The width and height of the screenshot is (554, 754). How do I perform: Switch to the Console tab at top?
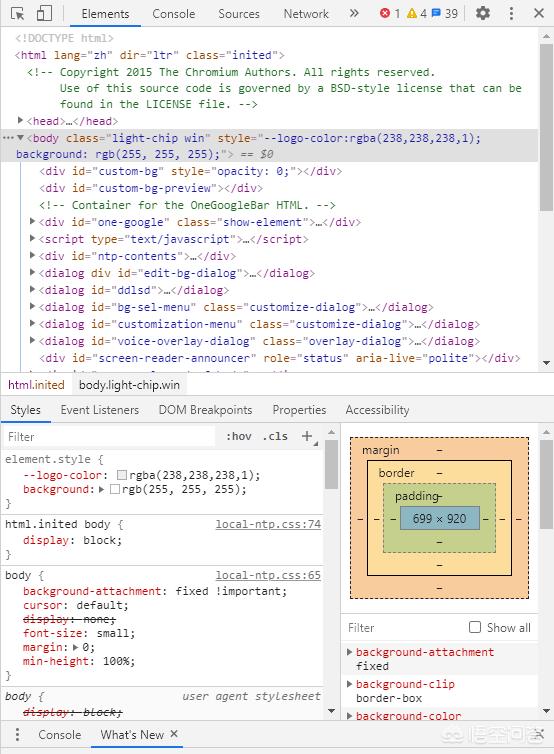click(x=174, y=13)
